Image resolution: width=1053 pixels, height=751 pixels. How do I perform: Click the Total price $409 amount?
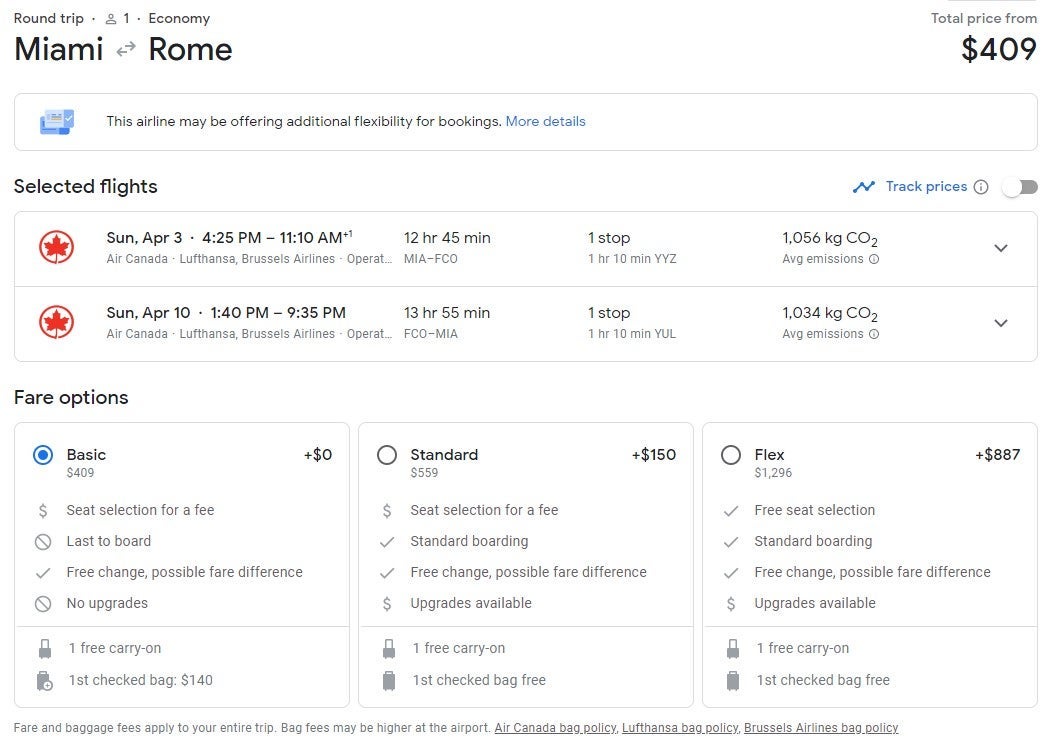point(998,49)
